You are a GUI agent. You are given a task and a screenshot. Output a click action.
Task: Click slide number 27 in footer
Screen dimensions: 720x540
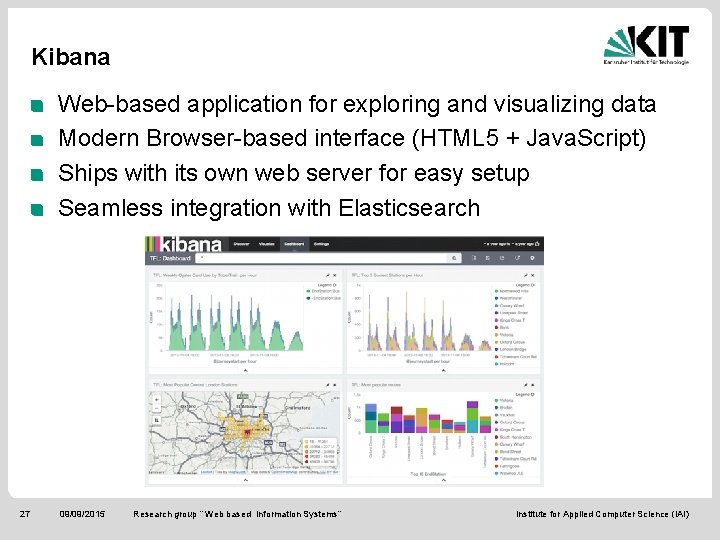(25, 514)
